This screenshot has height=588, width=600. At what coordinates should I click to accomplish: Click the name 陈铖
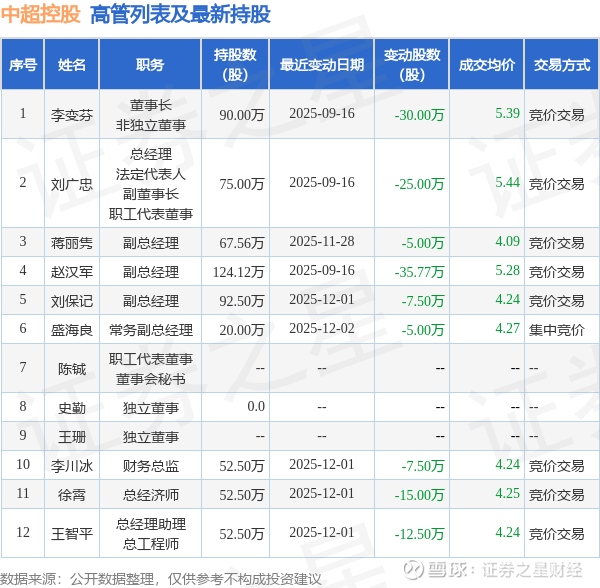click(72, 368)
